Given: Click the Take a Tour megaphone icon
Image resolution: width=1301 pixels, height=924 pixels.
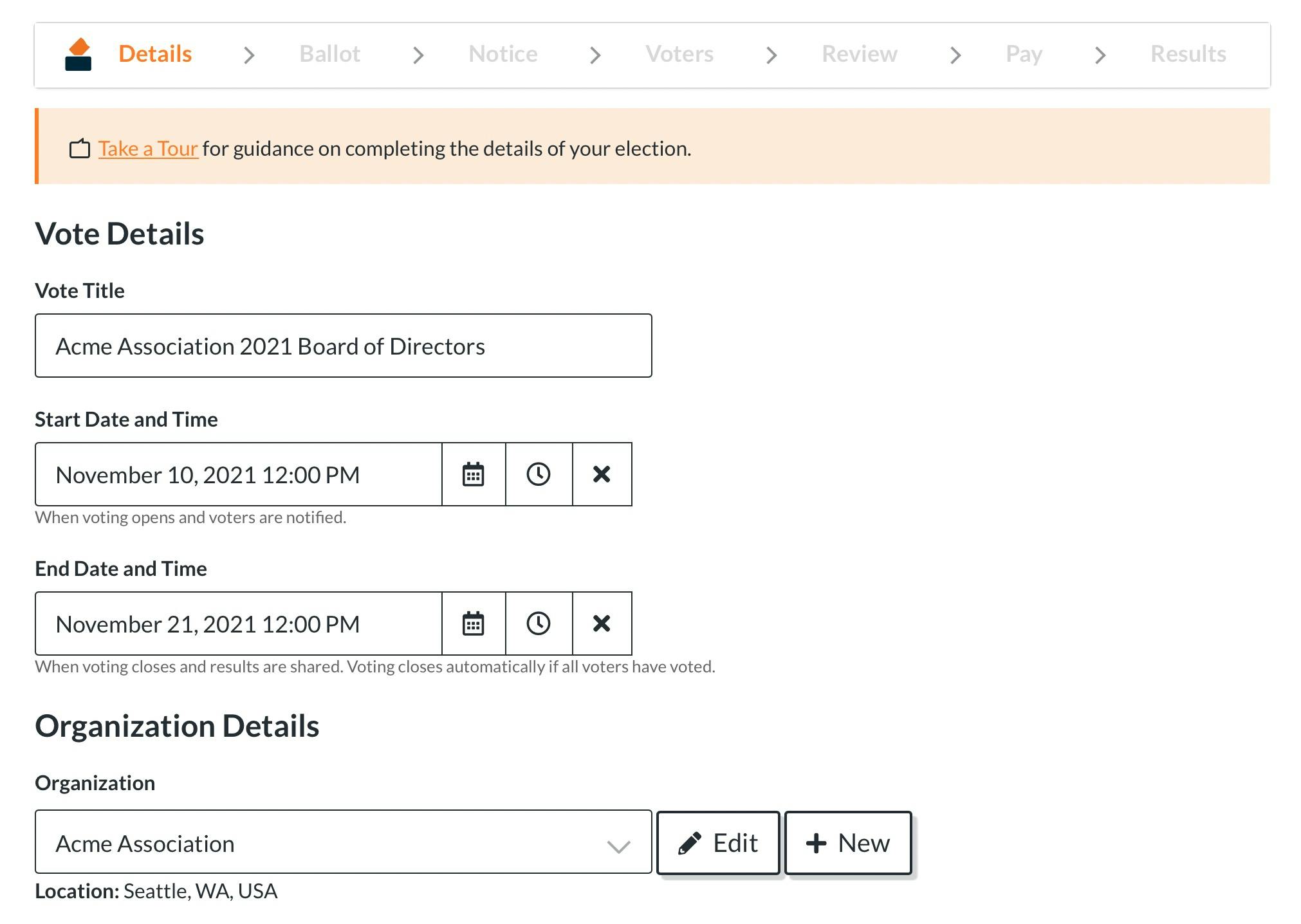Looking at the screenshot, I should click(78, 148).
